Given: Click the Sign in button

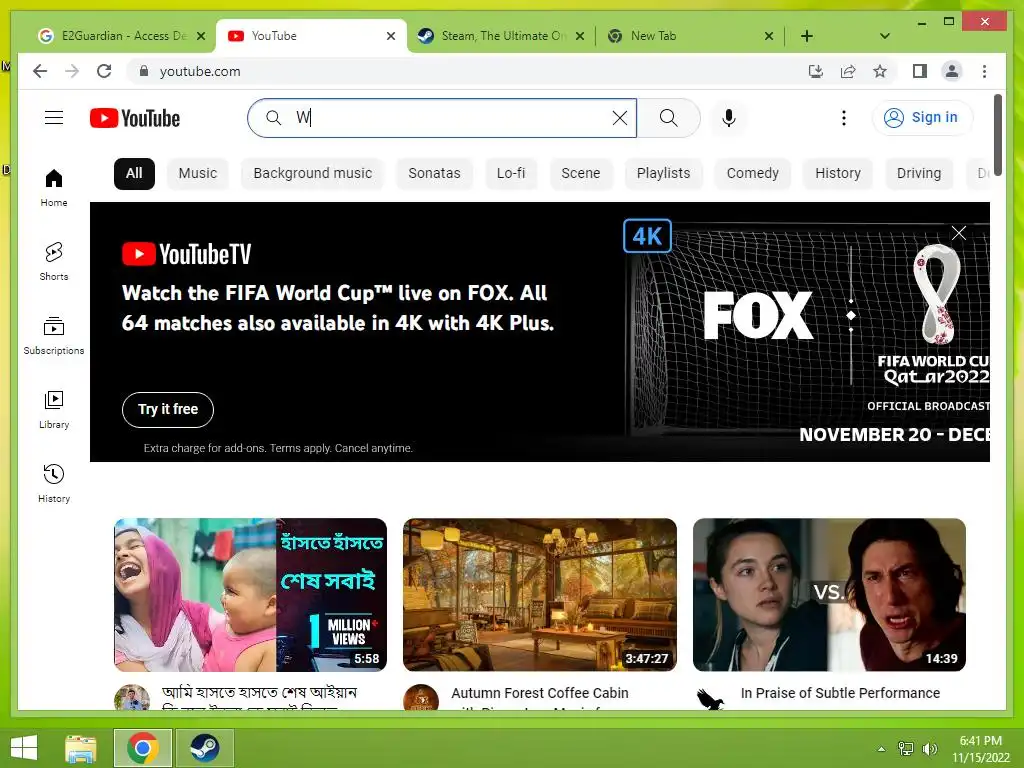Looking at the screenshot, I should coord(921,118).
